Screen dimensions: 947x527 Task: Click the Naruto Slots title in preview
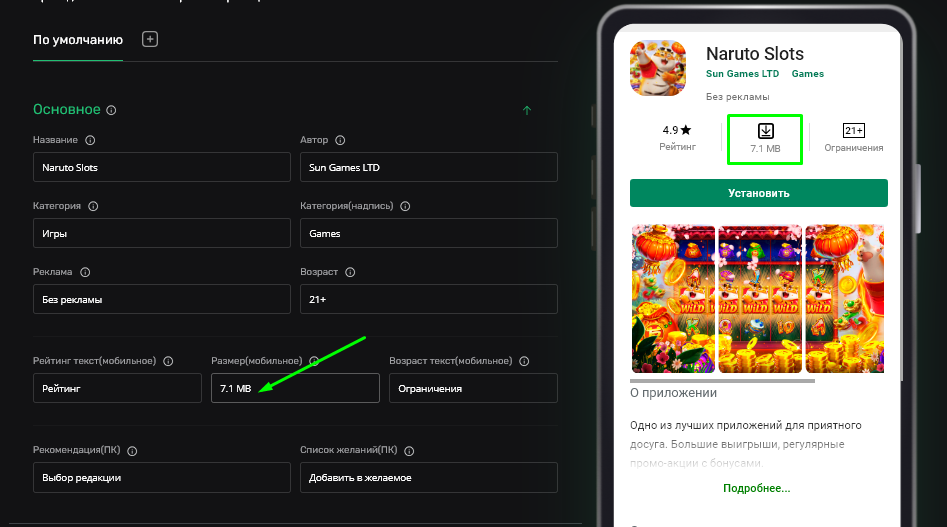[x=755, y=54]
